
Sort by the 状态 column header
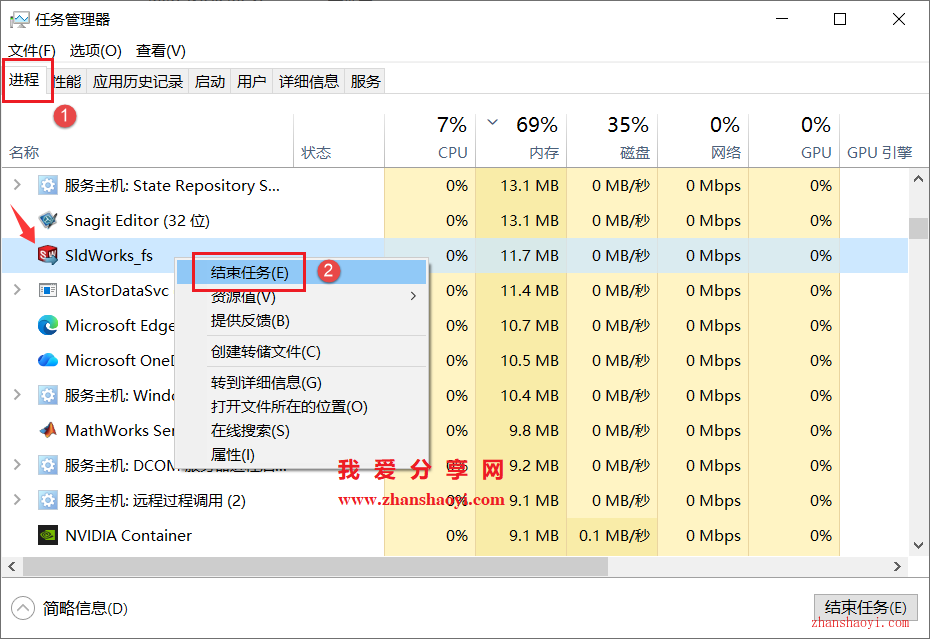pos(339,140)
